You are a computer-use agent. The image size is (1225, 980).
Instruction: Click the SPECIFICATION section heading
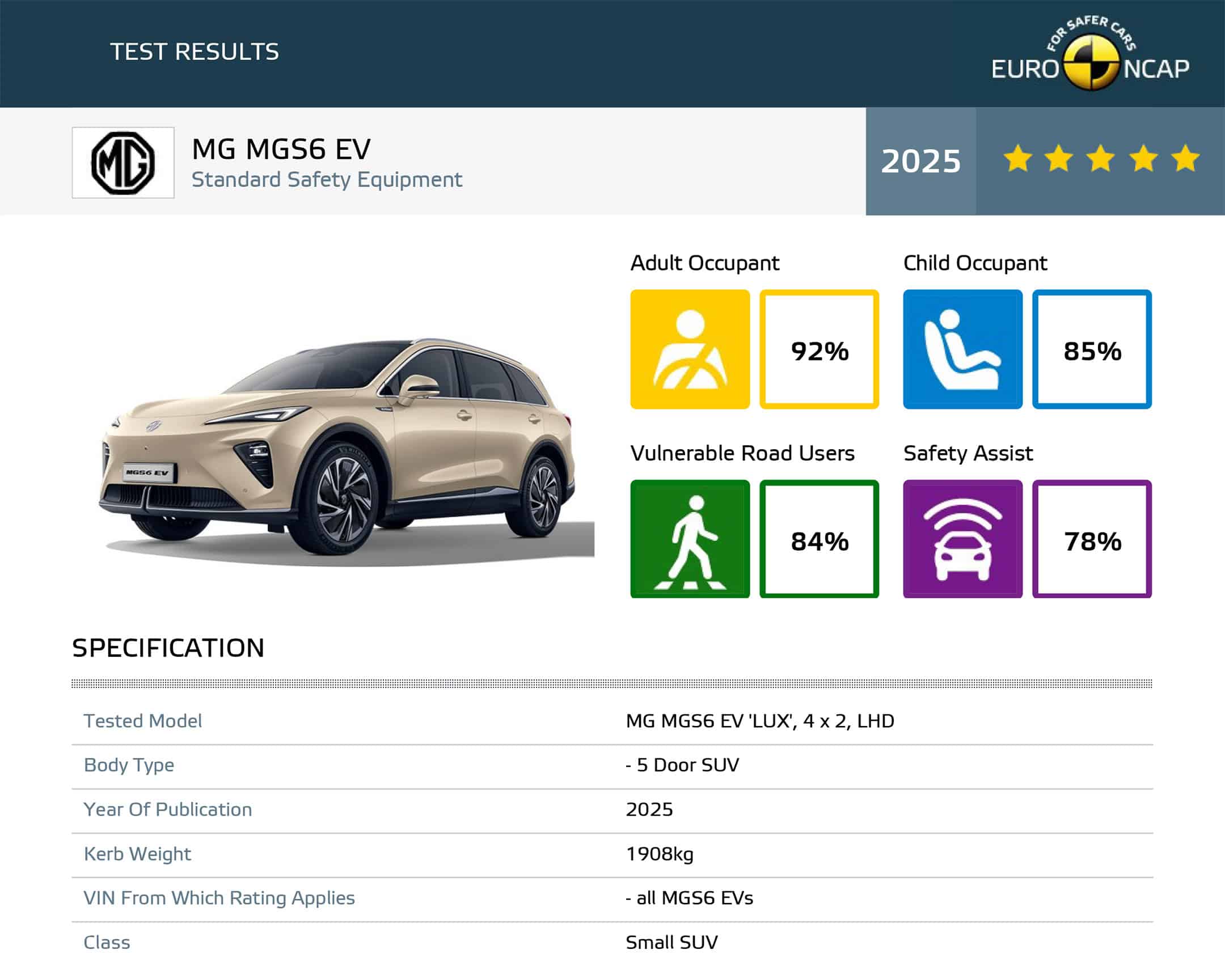[x=168, y=648]
